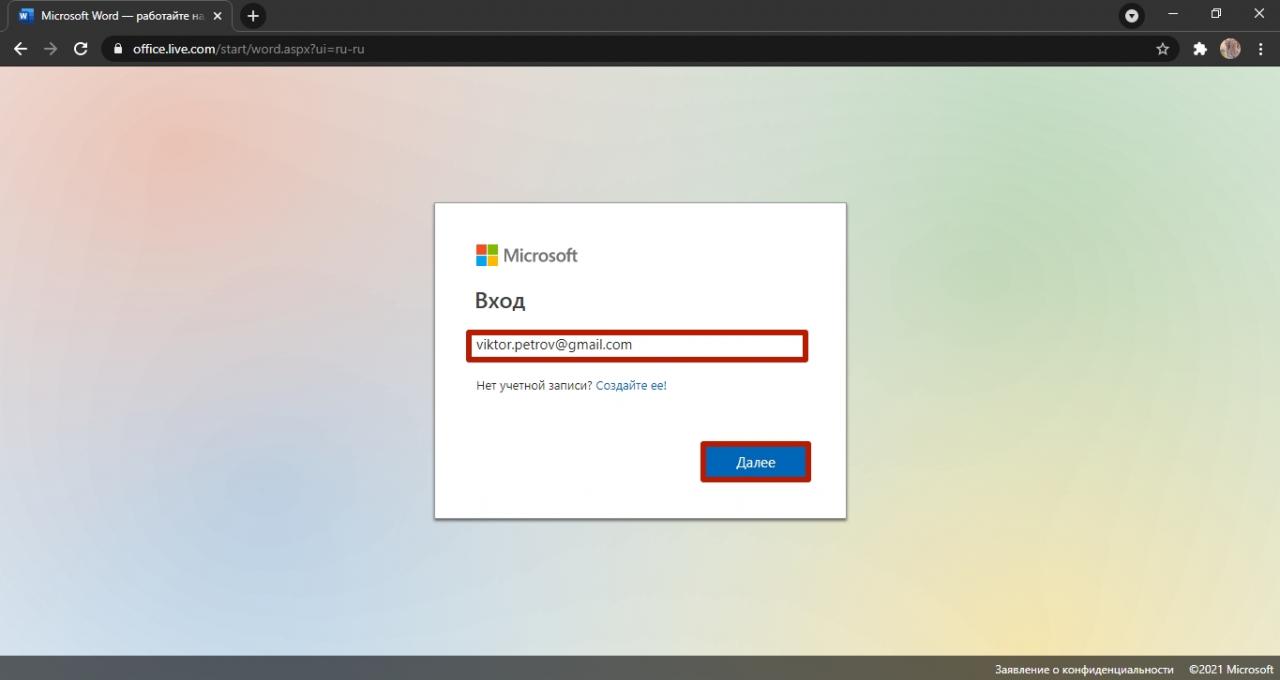
Task: Go back to the previous page
Action: pyautogui.click(x=20, y=49)
